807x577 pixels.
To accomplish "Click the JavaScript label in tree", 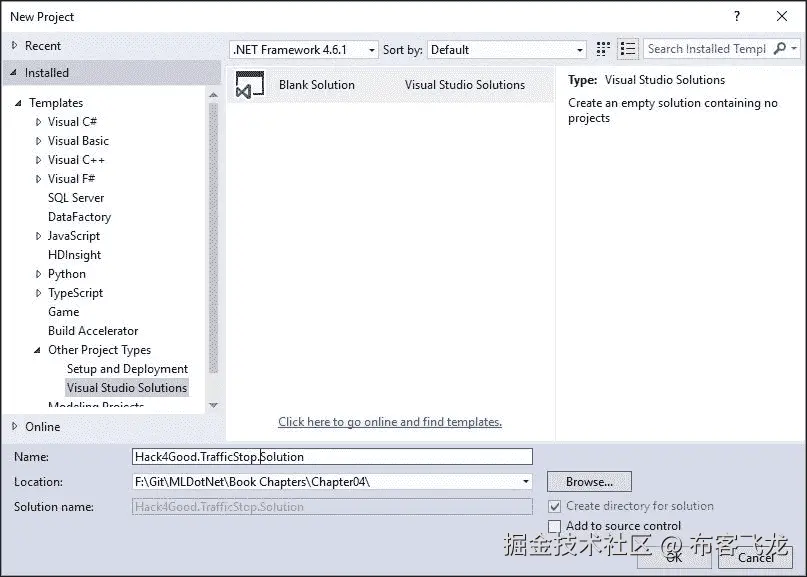I will coord(74,236).
